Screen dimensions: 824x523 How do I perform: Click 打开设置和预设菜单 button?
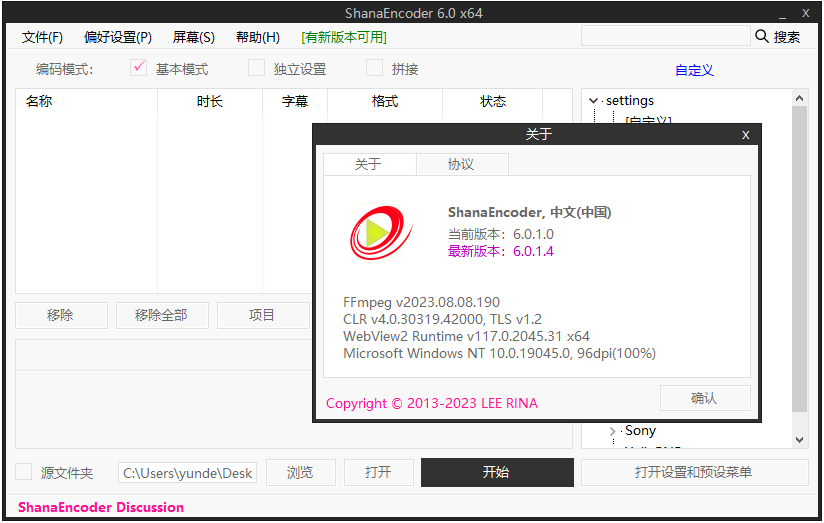tap(694, 472)
